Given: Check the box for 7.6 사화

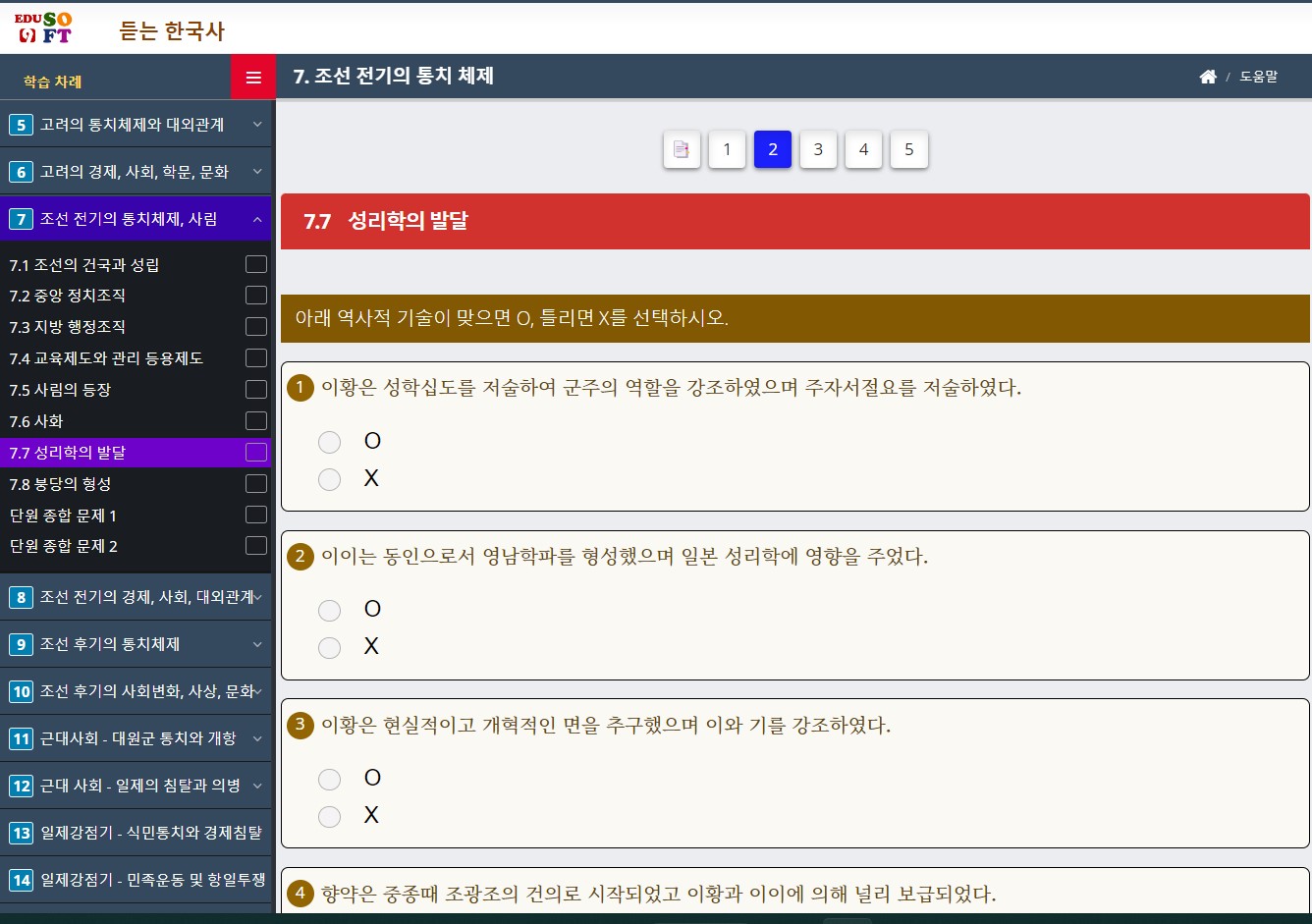Looking at the screenshot, I should coord(256,420).
